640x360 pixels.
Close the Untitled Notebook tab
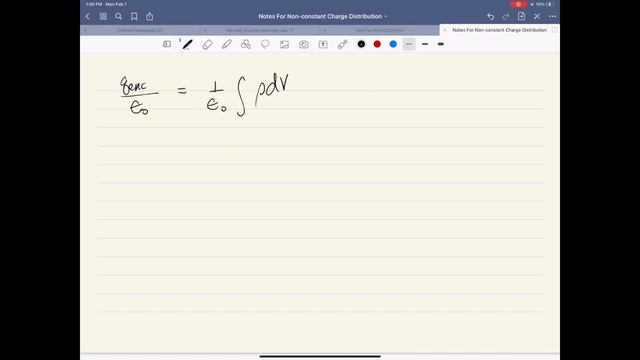pos(85,30)
